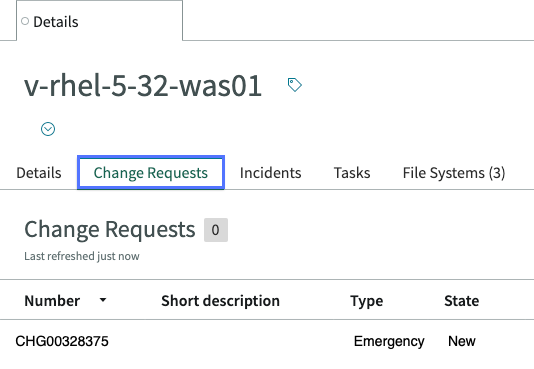Click the Last refreshed just now text

click(82, 256)
